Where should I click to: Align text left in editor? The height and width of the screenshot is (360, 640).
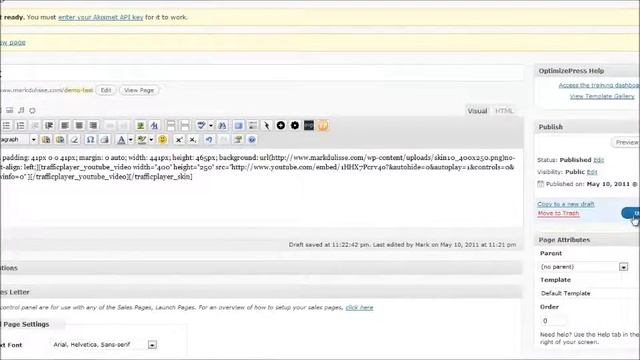tap(64, 126)
